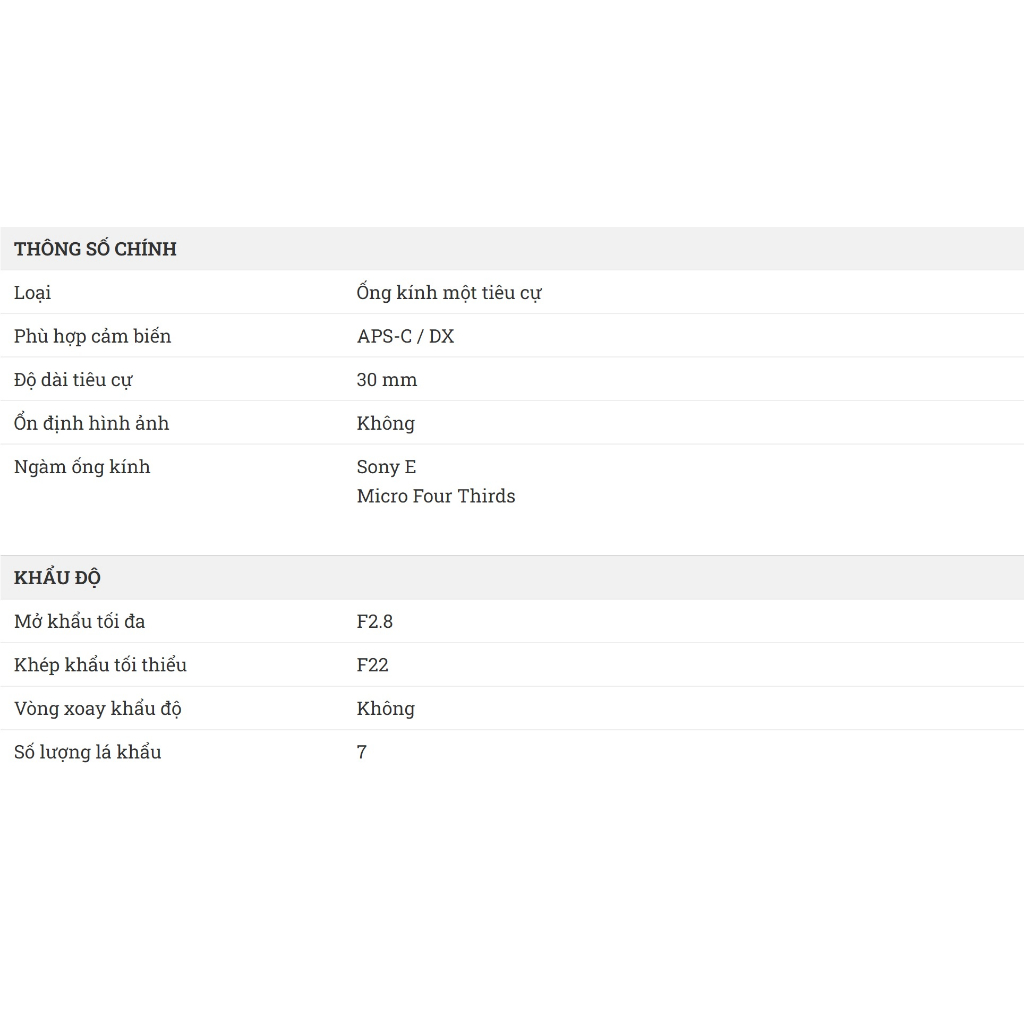Viewport: 1024px width, 1024px height.
Task: Select the Số lượng lá khẩu label
Action: [87, 752]
